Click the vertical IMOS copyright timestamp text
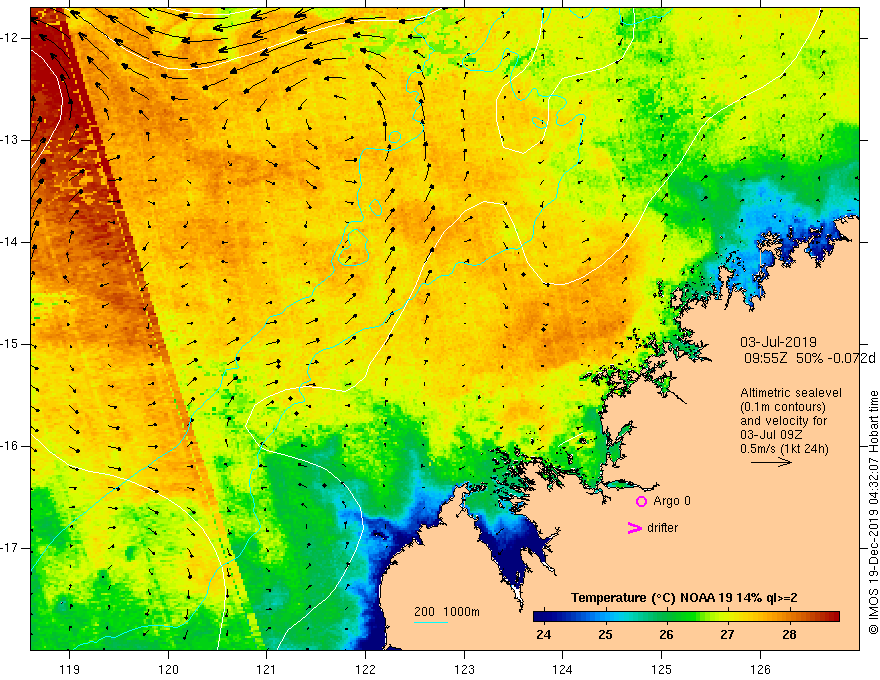This screenshot has width=880, height=680. tap(873, 513)
